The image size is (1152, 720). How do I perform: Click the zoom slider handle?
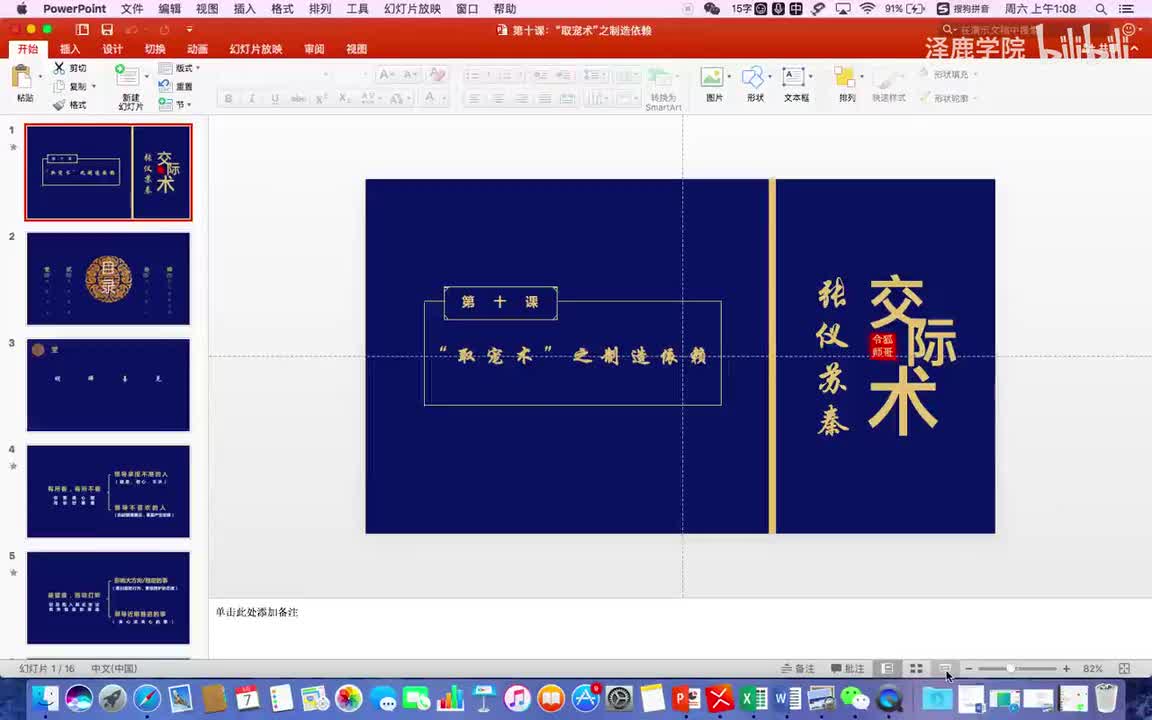1011,669
